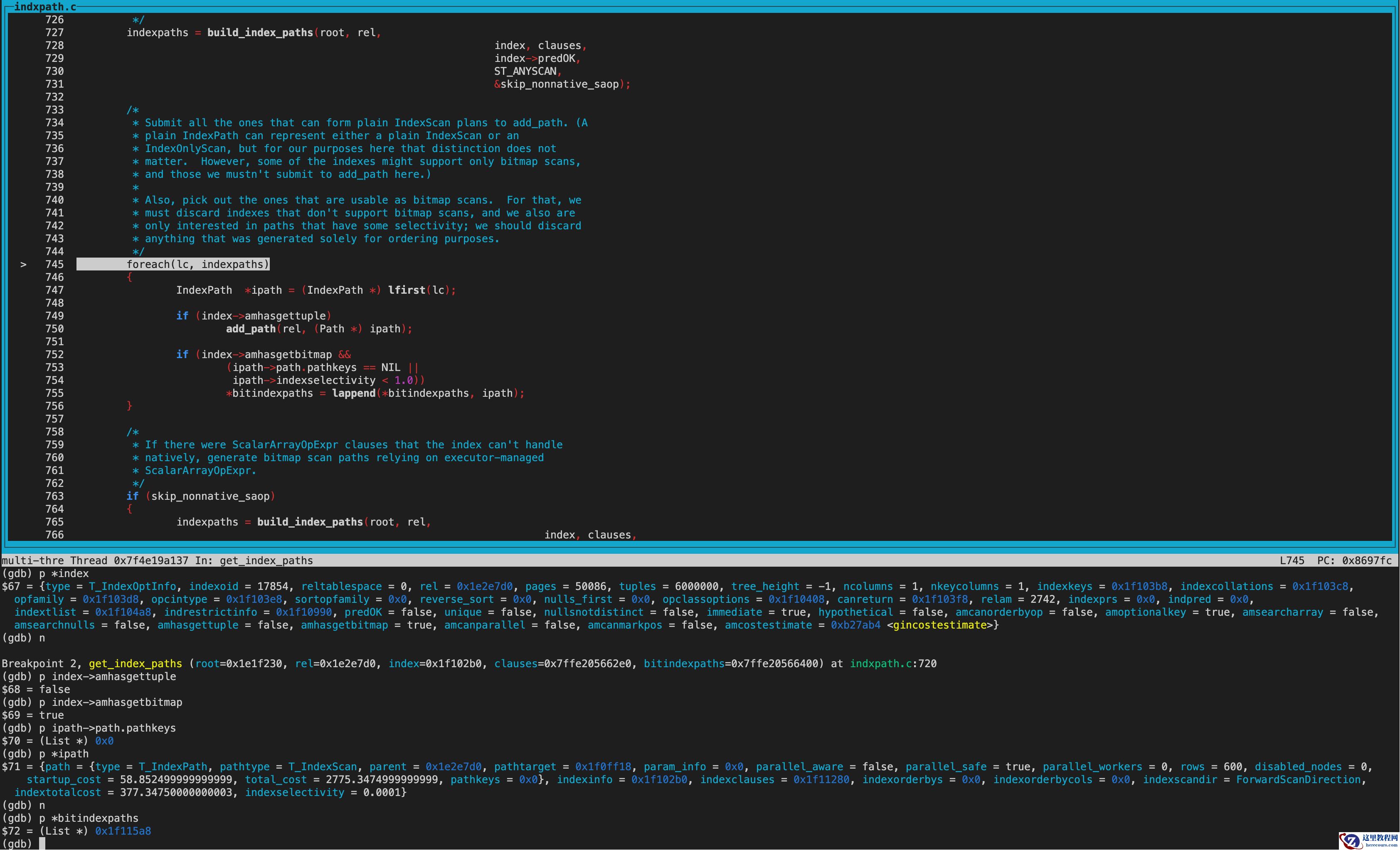Click the gdb prompt input cursor at bottom

(42, 844)
